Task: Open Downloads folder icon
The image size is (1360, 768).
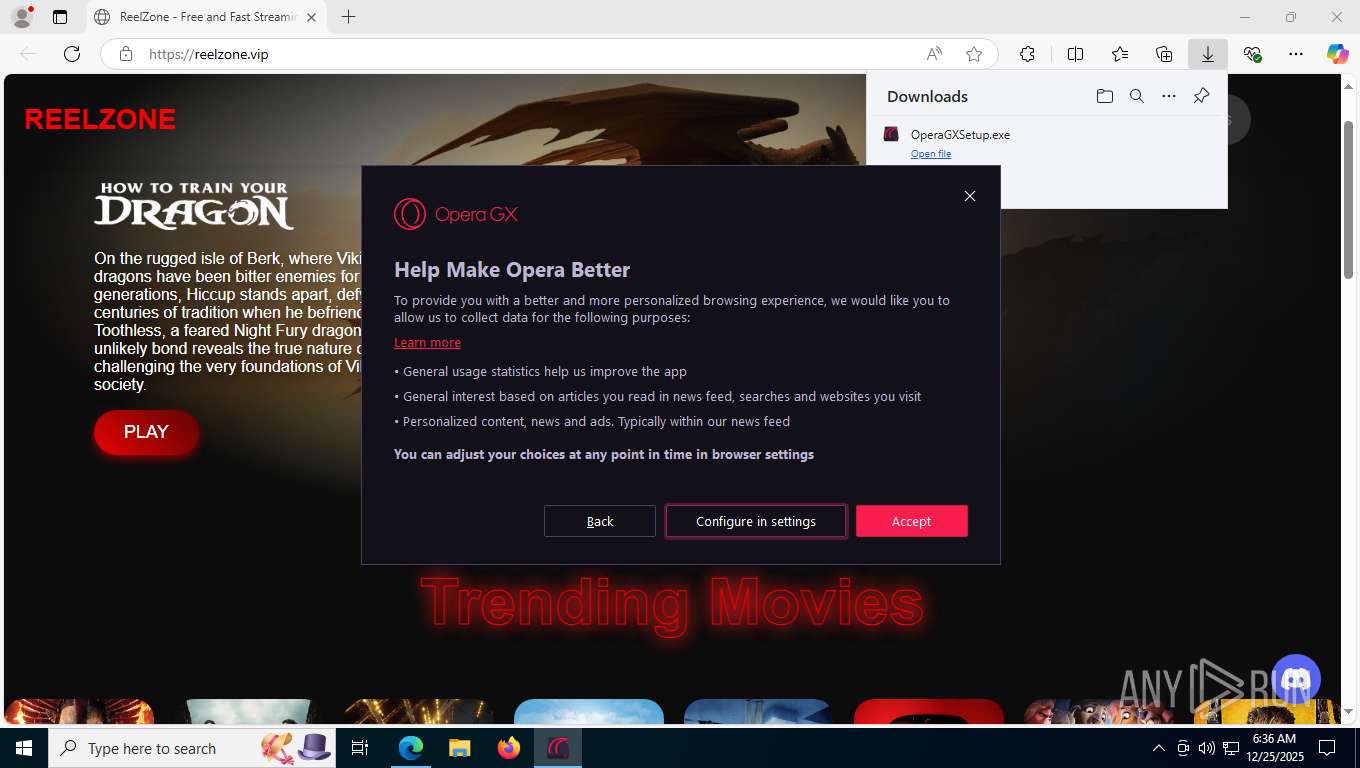Action: click(1104, 96)
